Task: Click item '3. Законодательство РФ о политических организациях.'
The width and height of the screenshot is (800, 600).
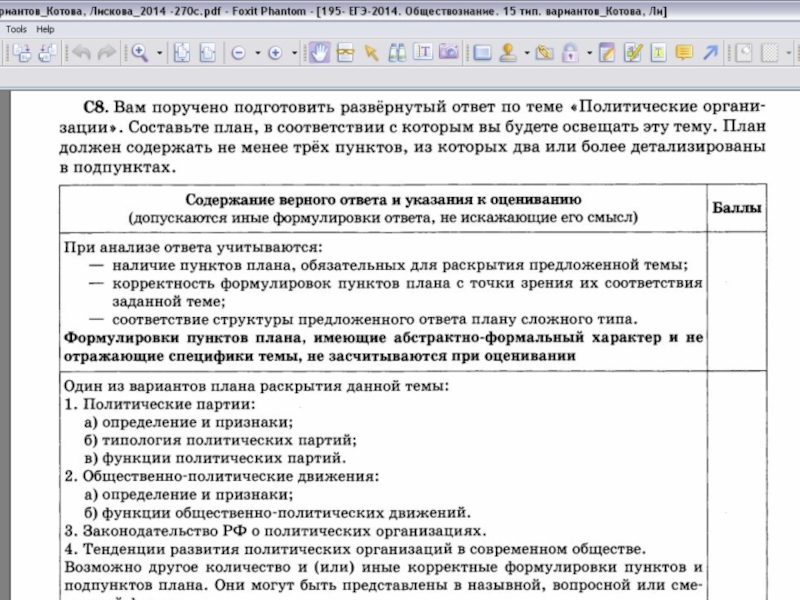Action: tap(275, 531)
